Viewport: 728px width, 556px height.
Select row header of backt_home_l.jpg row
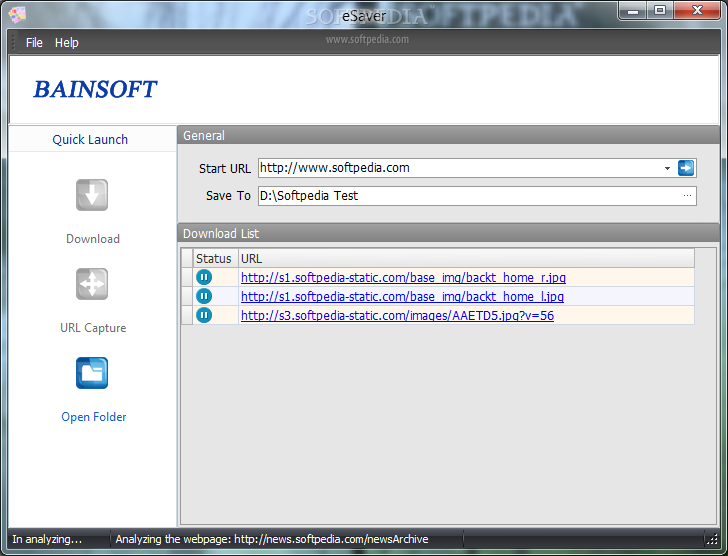187,296
